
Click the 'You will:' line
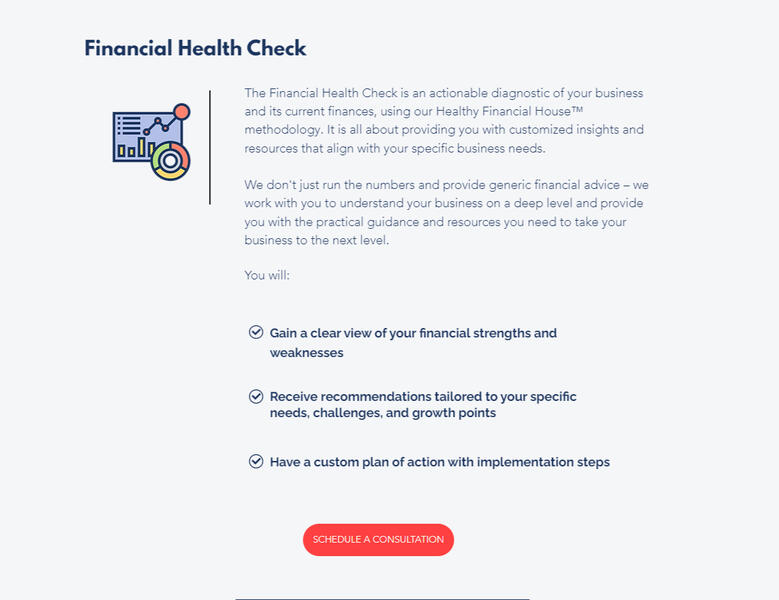click(x=267, y=274)
